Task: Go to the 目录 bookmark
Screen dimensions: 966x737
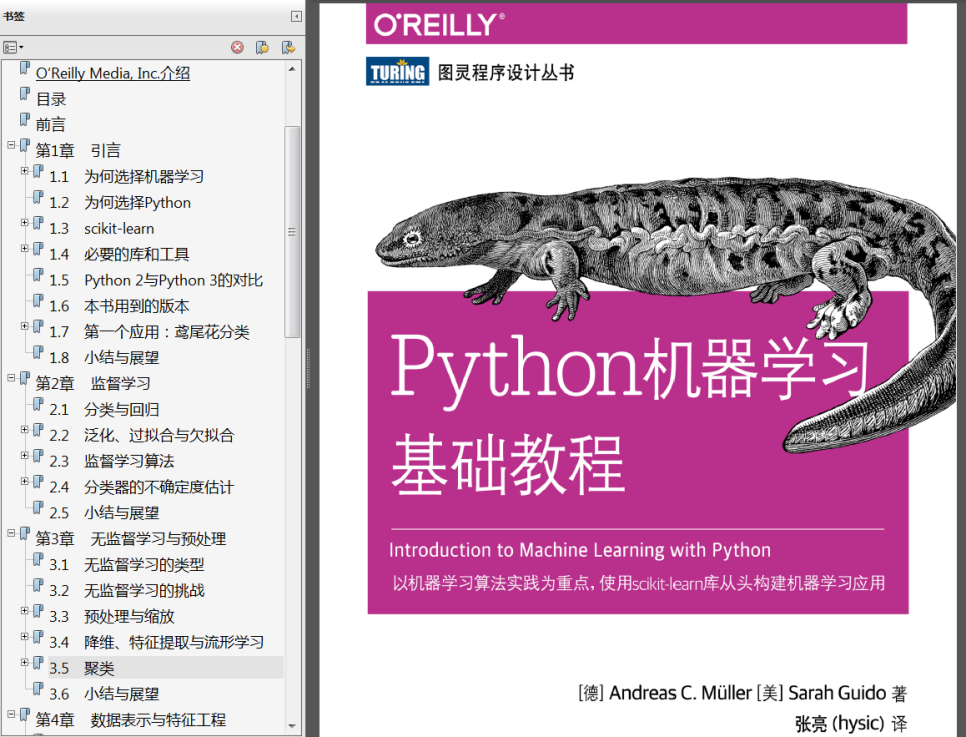Action: point(51,99)
